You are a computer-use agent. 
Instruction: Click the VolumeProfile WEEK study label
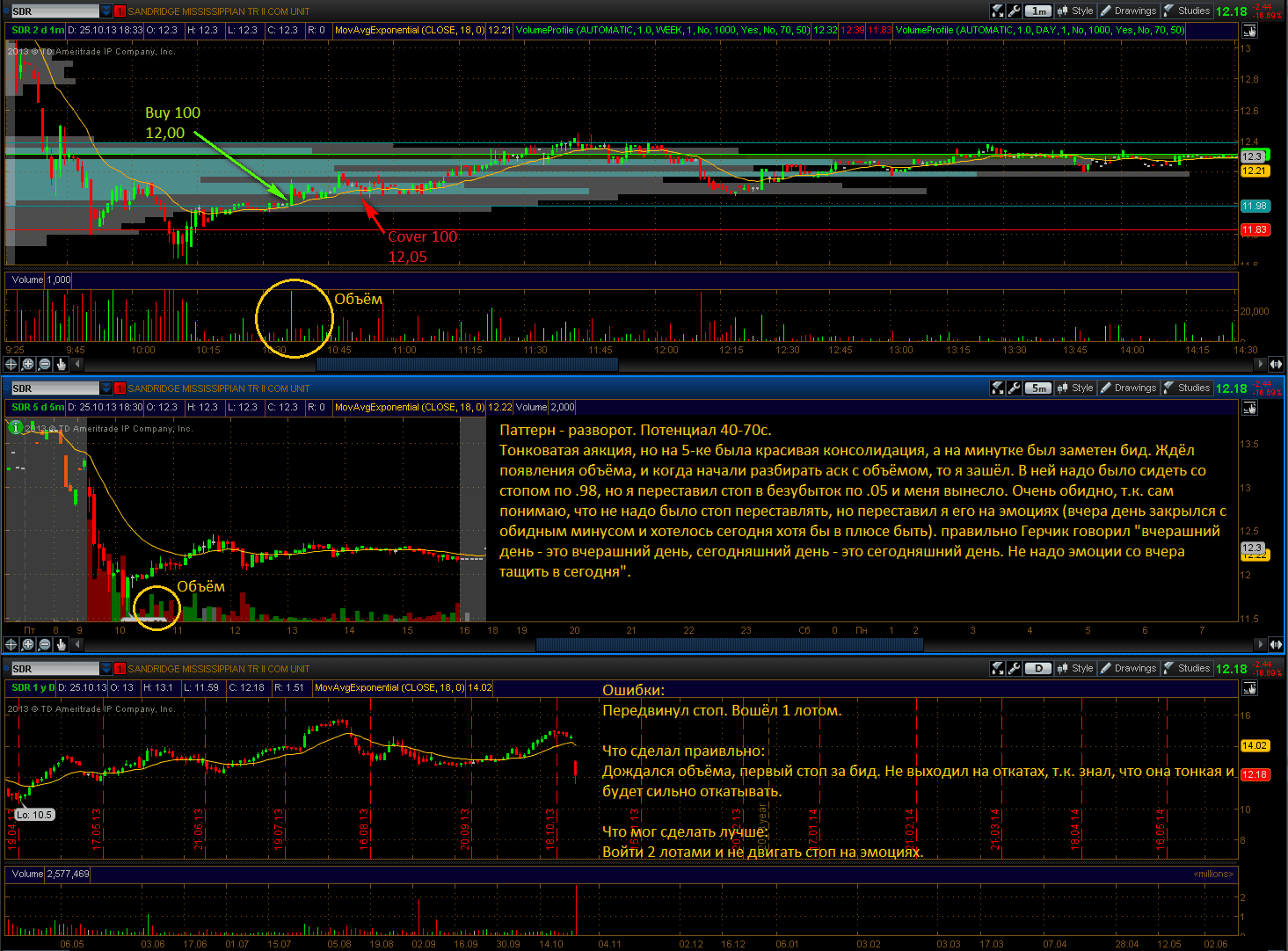point(663,30)
